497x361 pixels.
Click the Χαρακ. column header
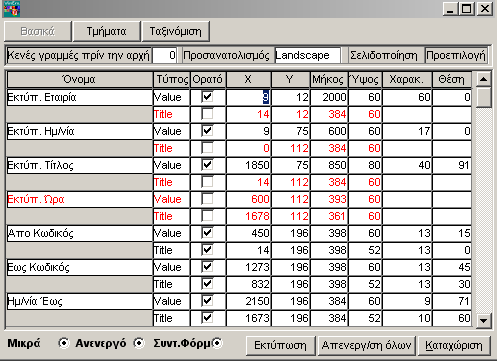[x=407, y=80]
